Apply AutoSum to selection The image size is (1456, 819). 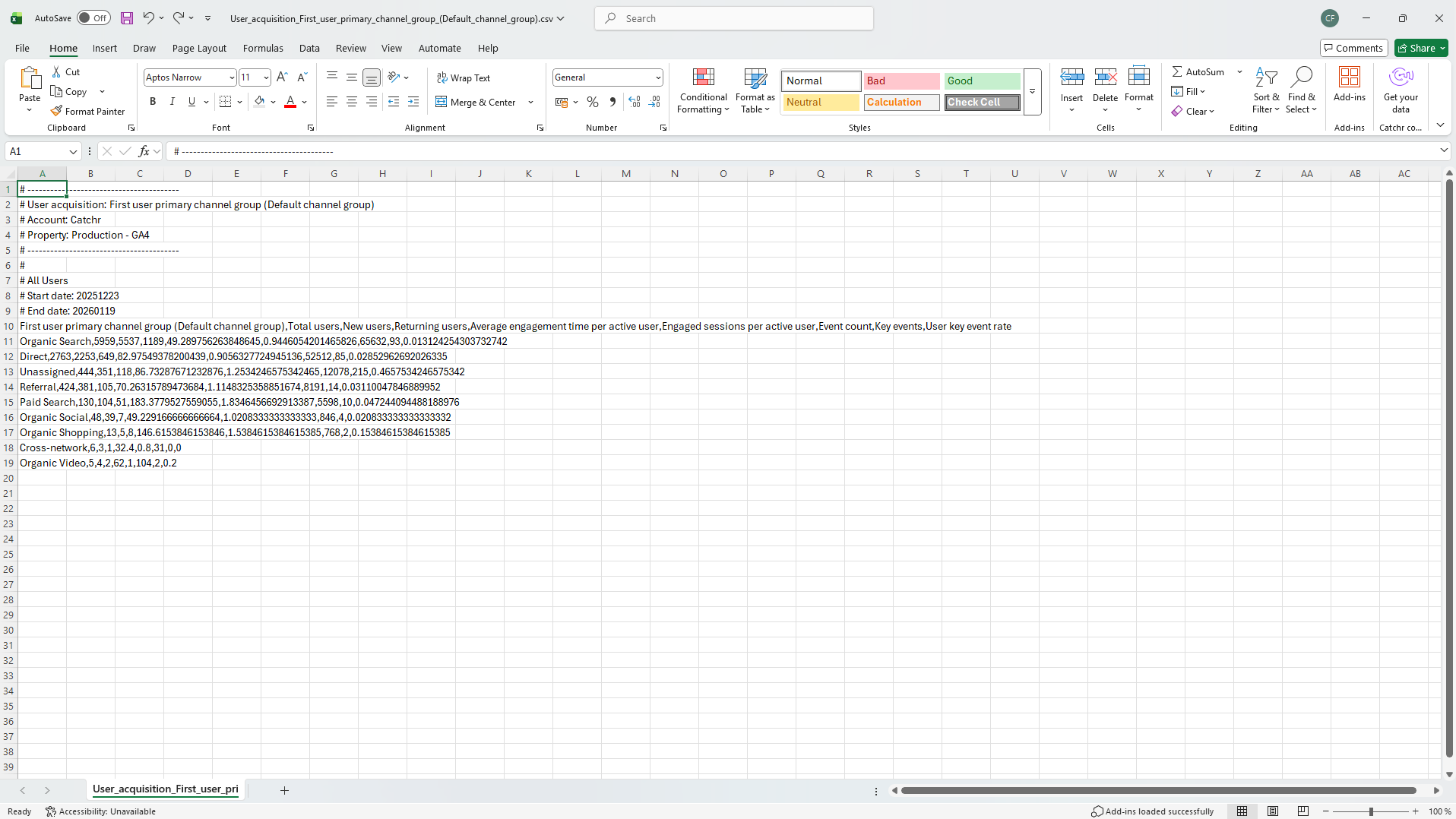tap(1201, 71)
